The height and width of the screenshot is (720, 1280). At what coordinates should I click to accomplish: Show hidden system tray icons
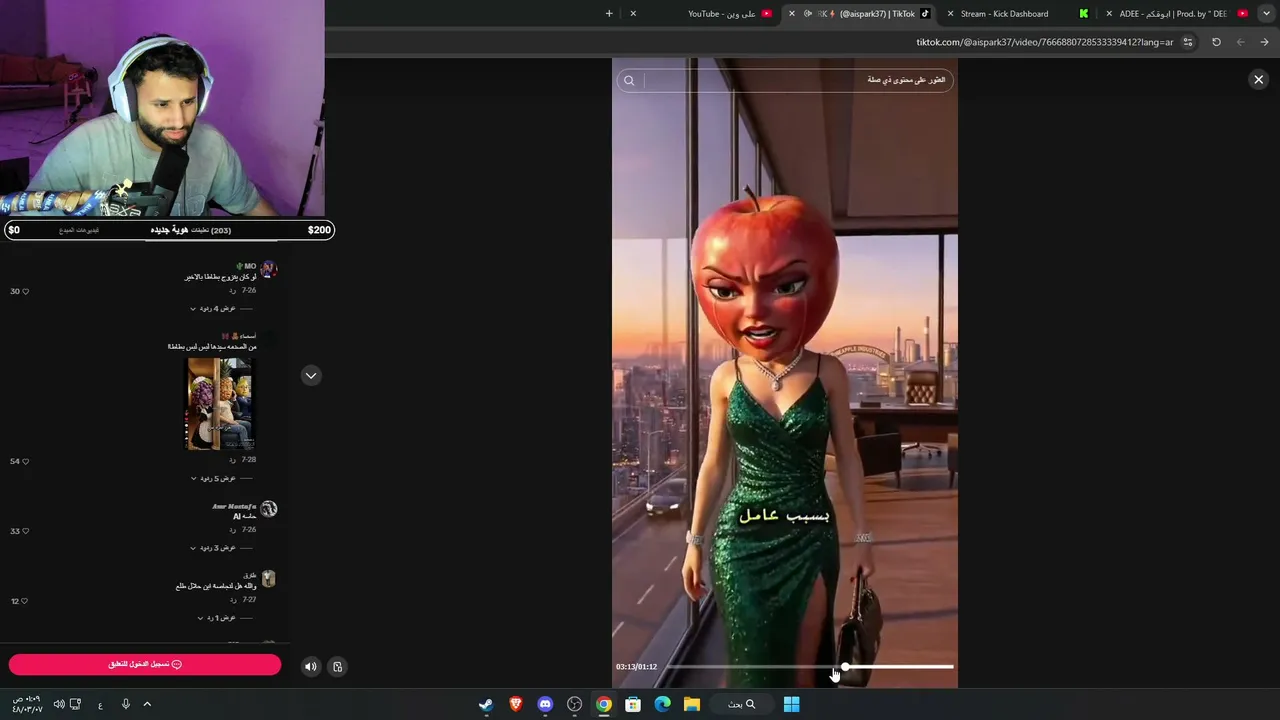click(147, 704)
